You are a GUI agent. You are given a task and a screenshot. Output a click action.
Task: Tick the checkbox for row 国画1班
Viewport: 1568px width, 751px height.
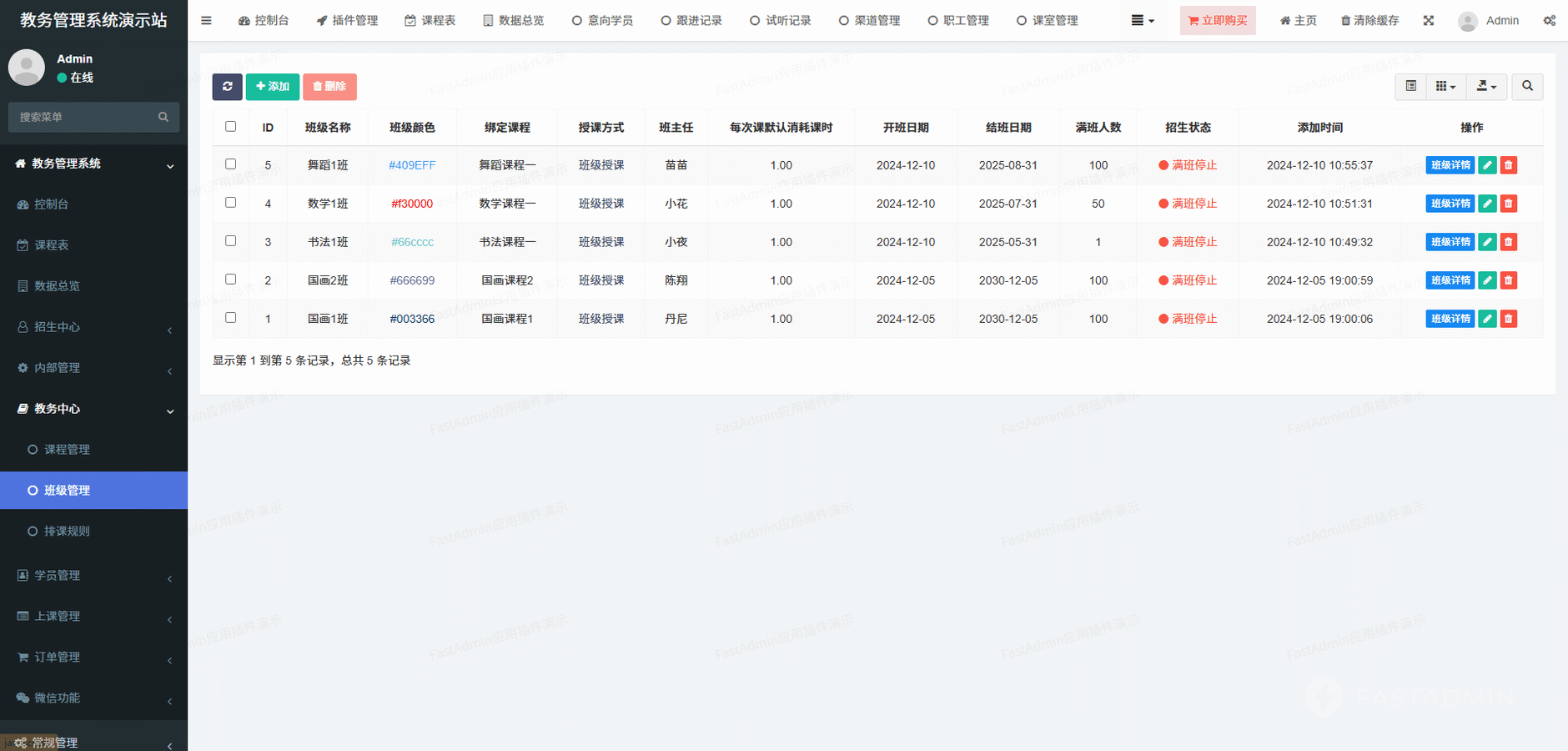click(x=231, y=318)
